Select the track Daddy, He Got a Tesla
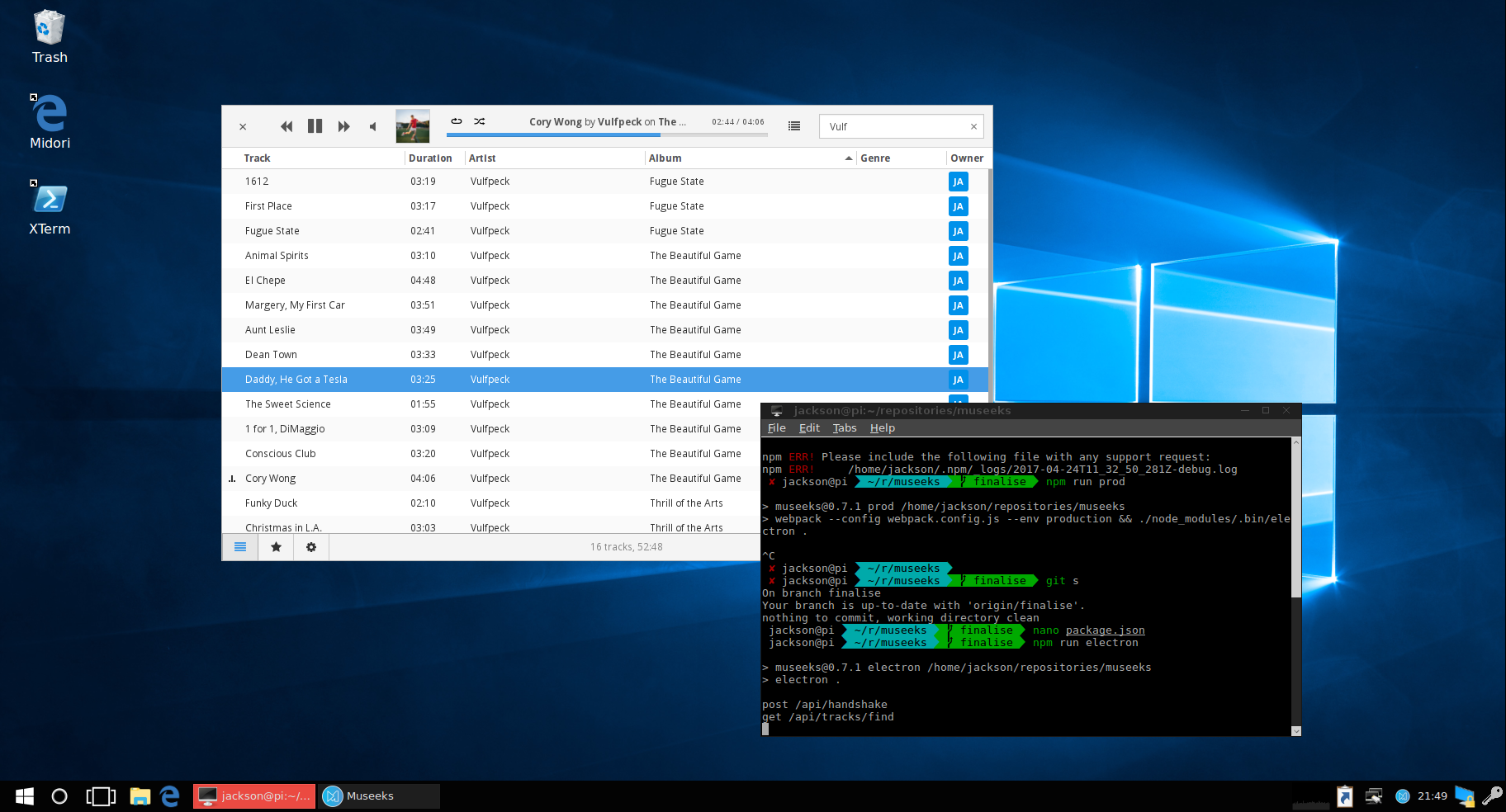Screen dimensions: 1506x812 (x=605, y=380)
